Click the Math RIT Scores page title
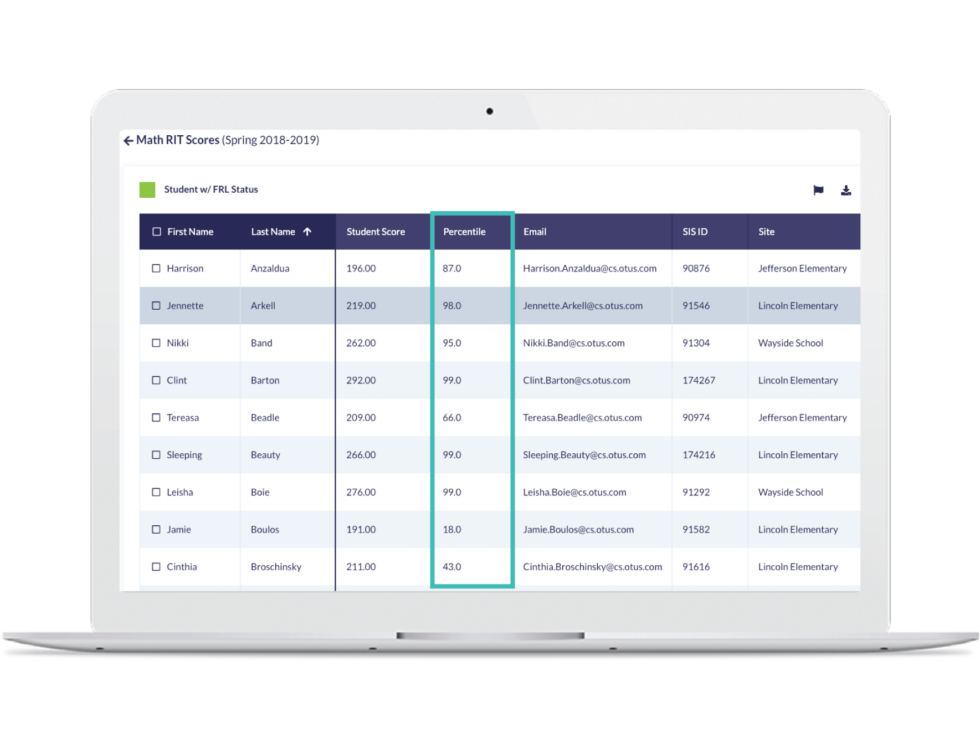Screen dimensions: 980x748 pyautogui.click(x=178, y=141)
